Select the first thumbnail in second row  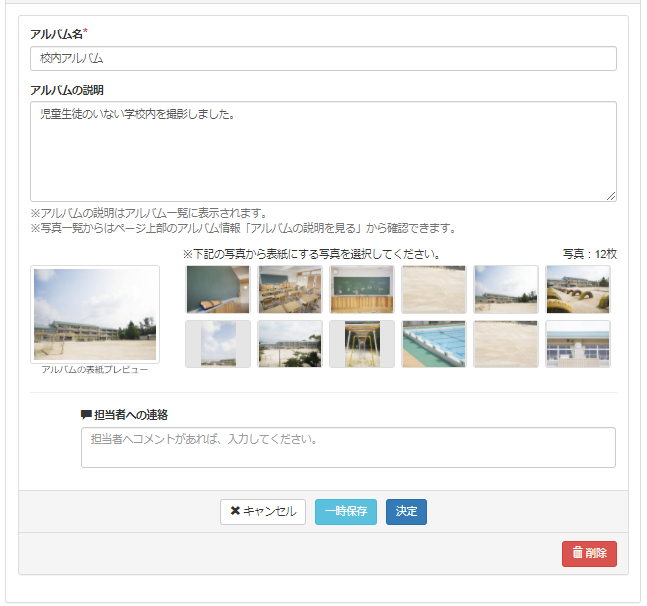pos(218,344)
